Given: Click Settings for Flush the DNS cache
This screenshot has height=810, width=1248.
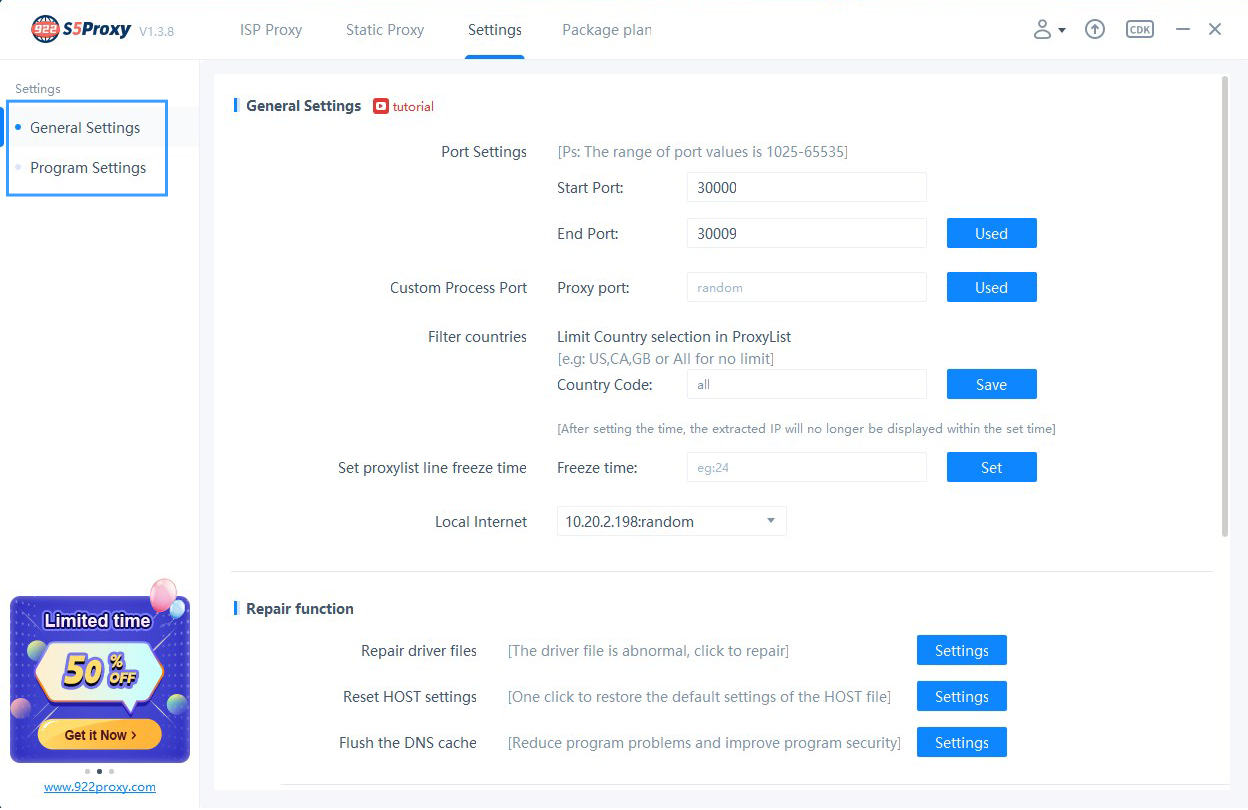Looking at the screenshot, I should coord(961,742).
